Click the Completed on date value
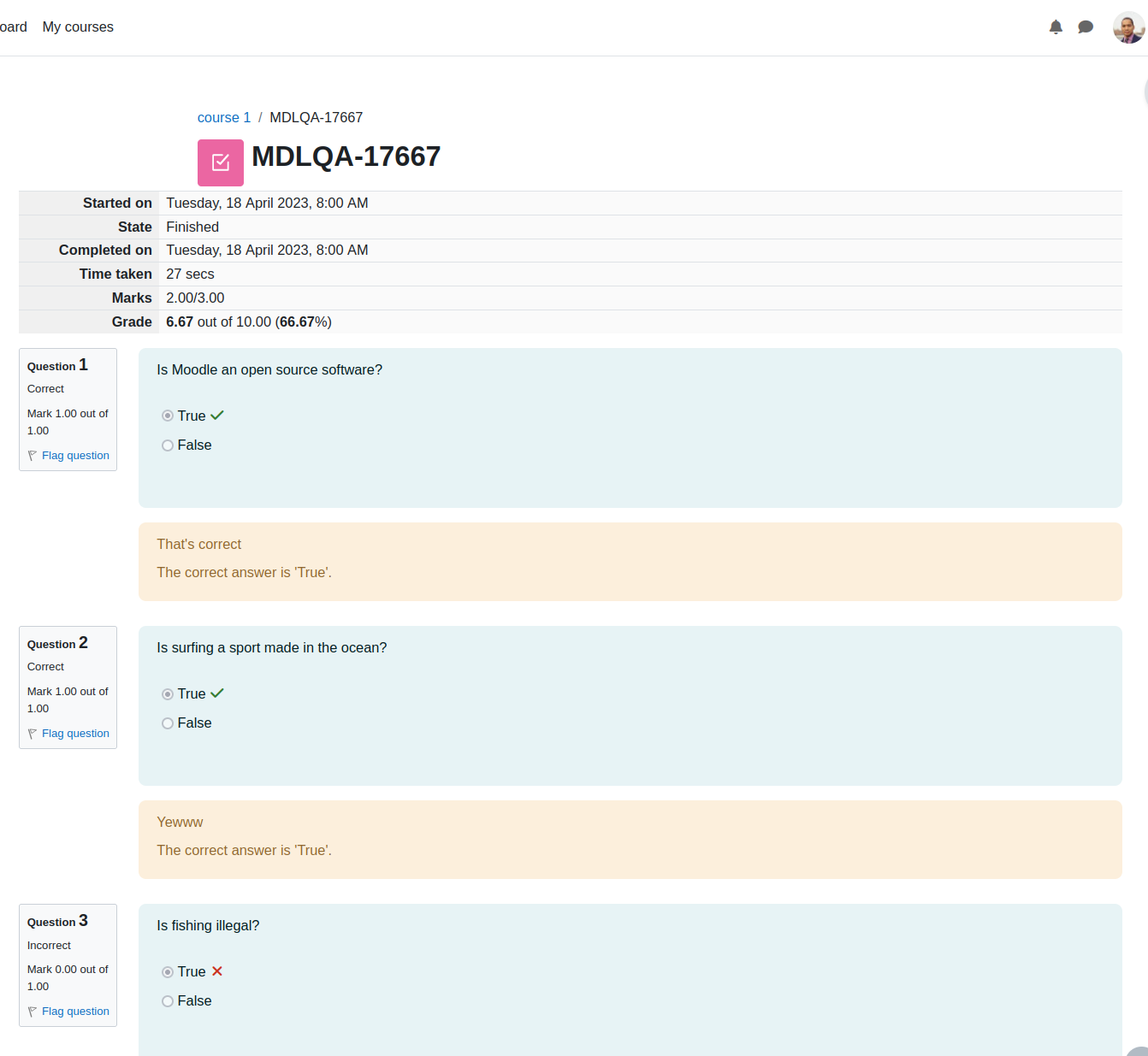 [267, 251]
